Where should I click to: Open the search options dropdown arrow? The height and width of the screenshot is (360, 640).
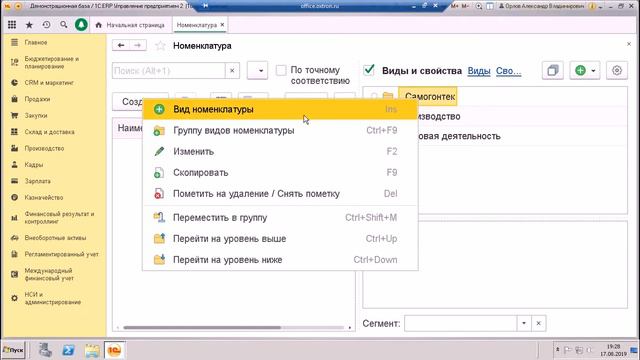point(258,71)
